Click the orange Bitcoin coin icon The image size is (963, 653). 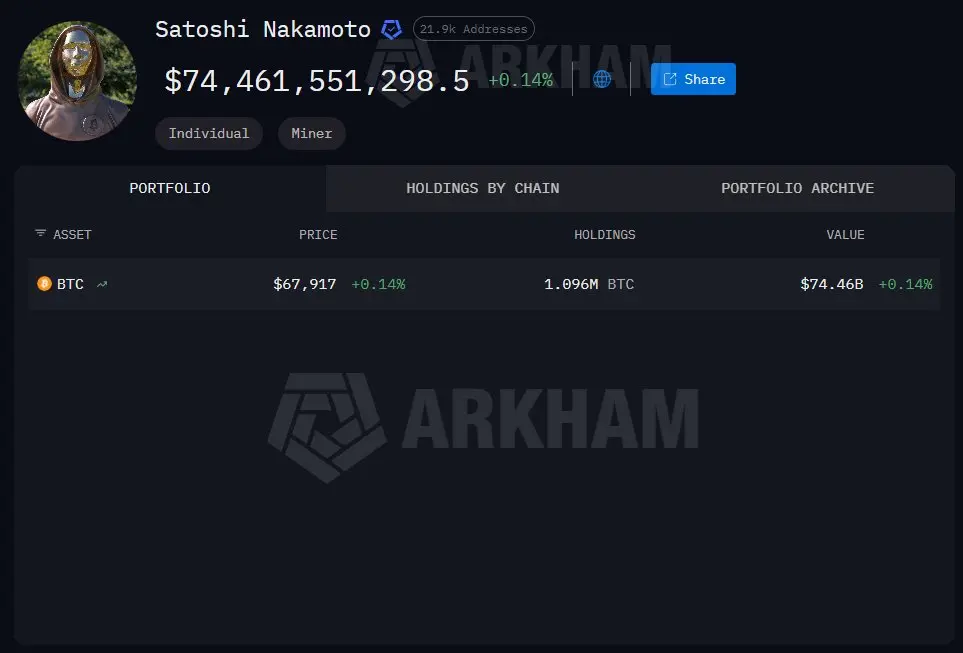click(44, 284)
